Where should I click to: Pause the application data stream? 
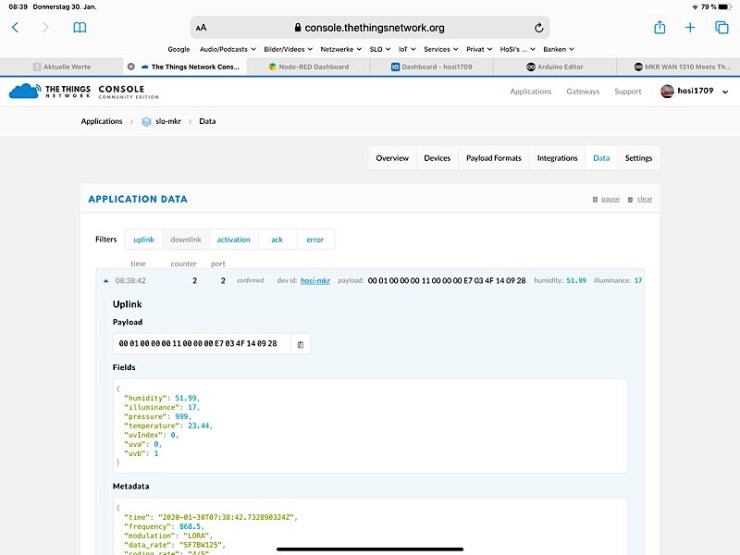[x=606, y=199]
